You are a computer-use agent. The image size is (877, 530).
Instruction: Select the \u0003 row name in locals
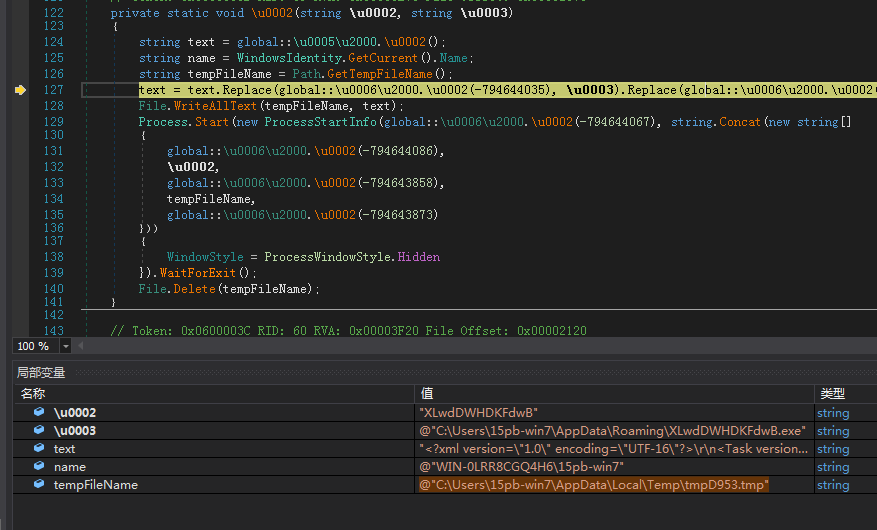coord(75,430)
